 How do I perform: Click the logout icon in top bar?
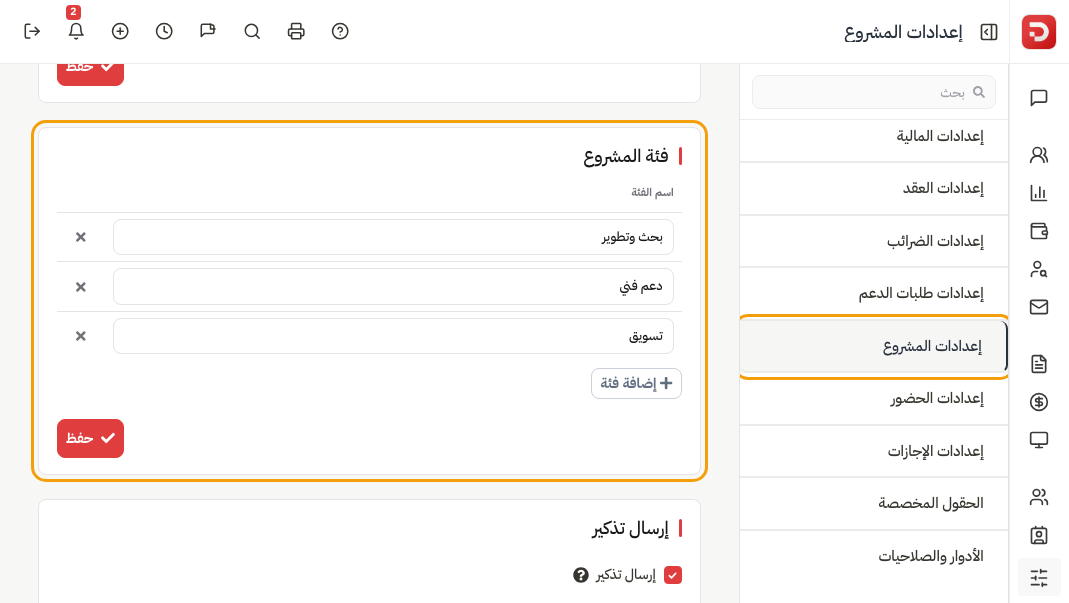coord(32,31)
